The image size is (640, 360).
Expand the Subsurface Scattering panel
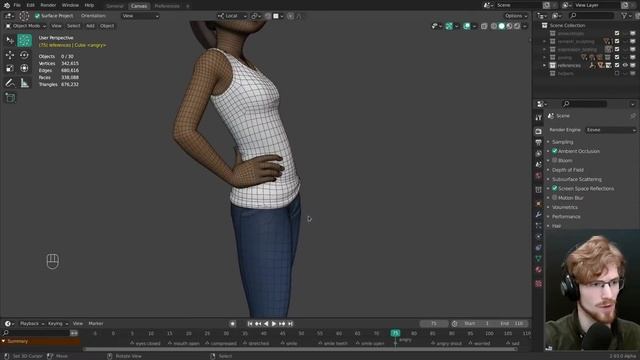coord(576,179)
